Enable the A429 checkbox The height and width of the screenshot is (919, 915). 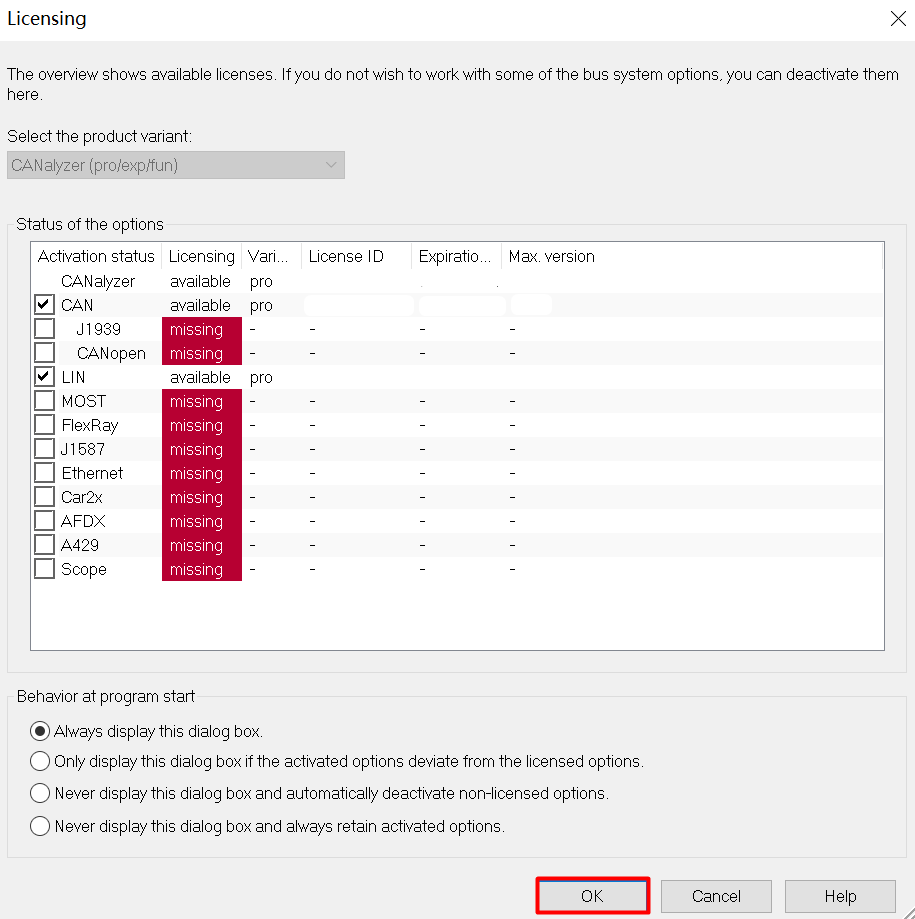coord(44,545)
